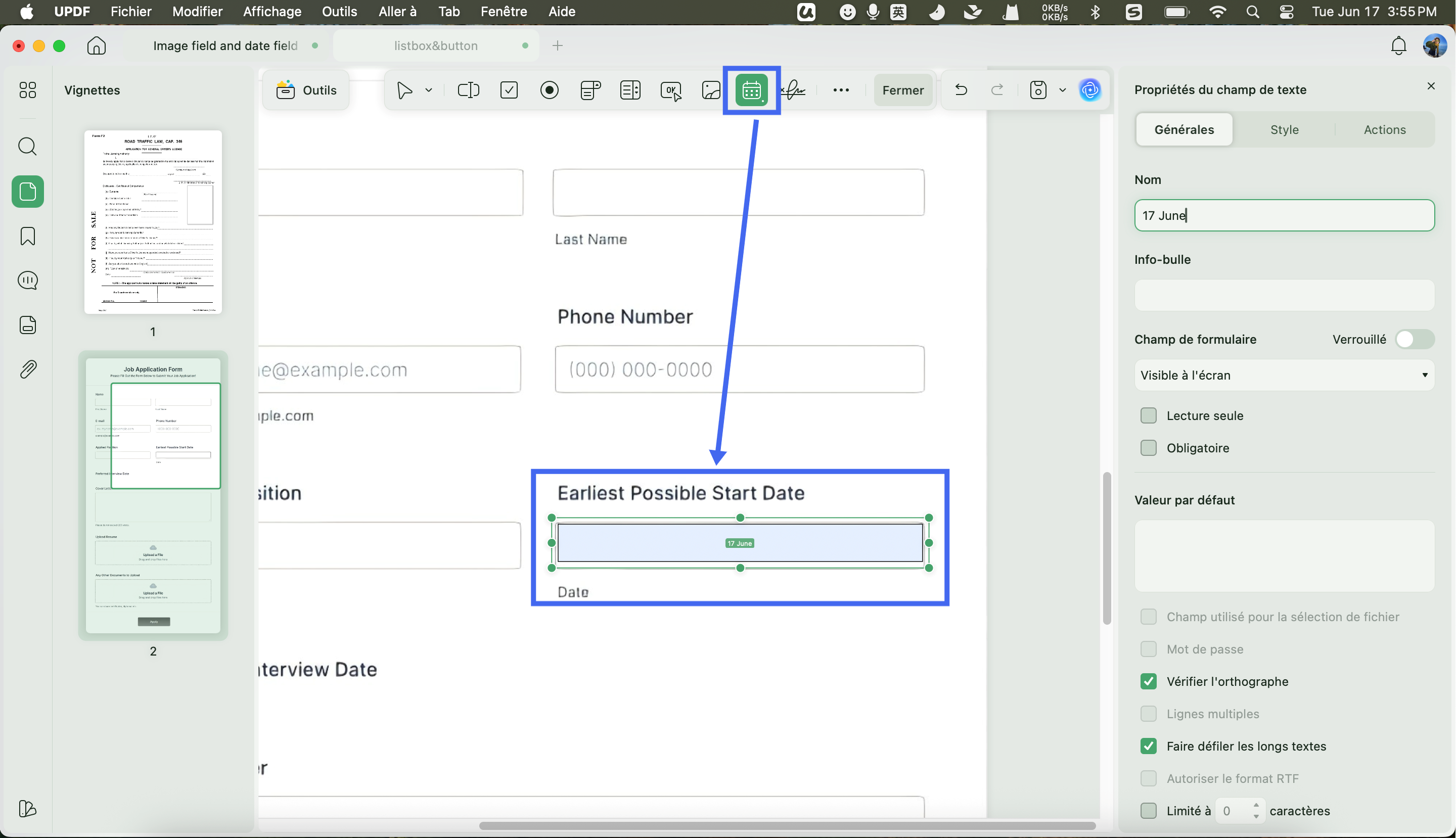
Task: Select the OK button field tool
Action: click(671, 90)
